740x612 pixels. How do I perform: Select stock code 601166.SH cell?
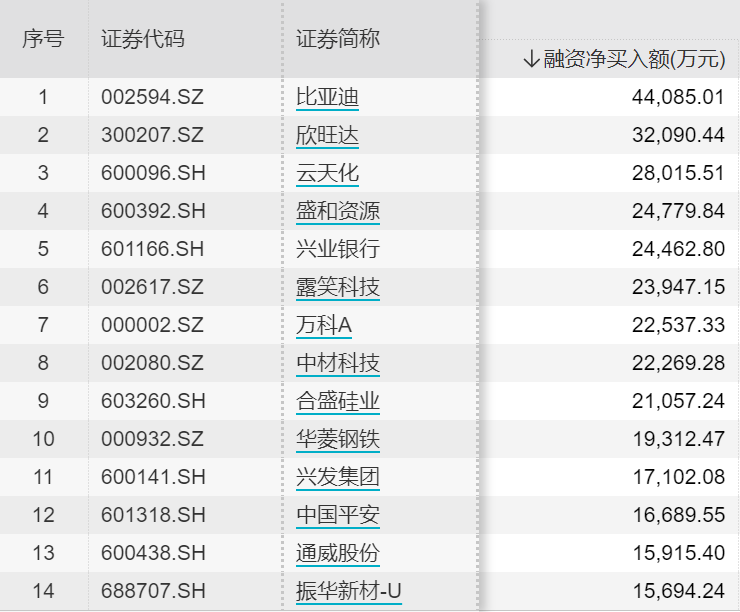[x=153, y=249]
